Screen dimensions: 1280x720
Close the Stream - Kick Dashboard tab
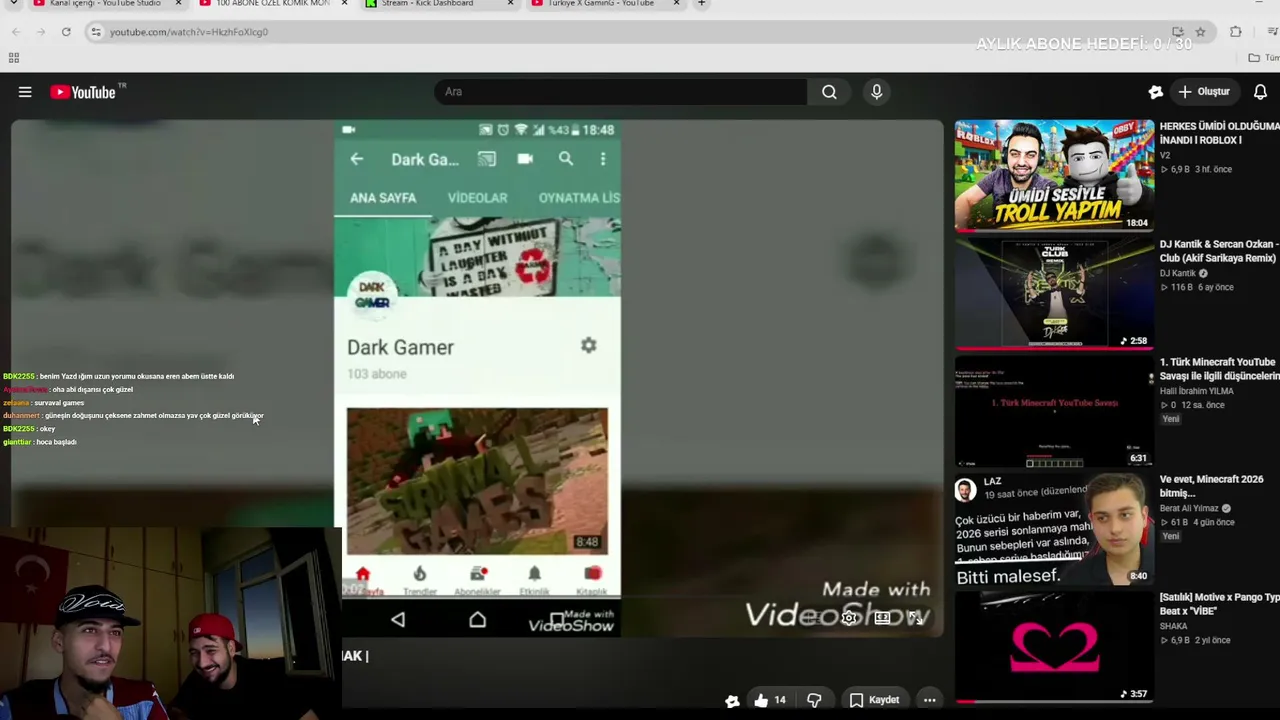point(510,4)
